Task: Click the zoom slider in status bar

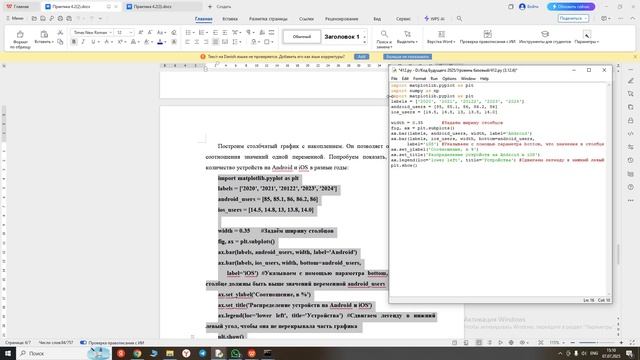Action: tap(596, 343)
